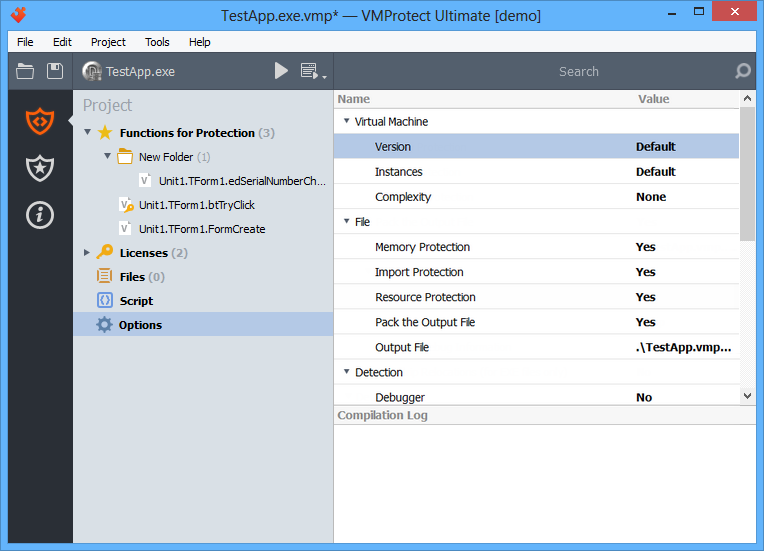This screenshot has height=551, width=764.
Task: Click the TestApp.exe application icon
Action: (92, 71)
